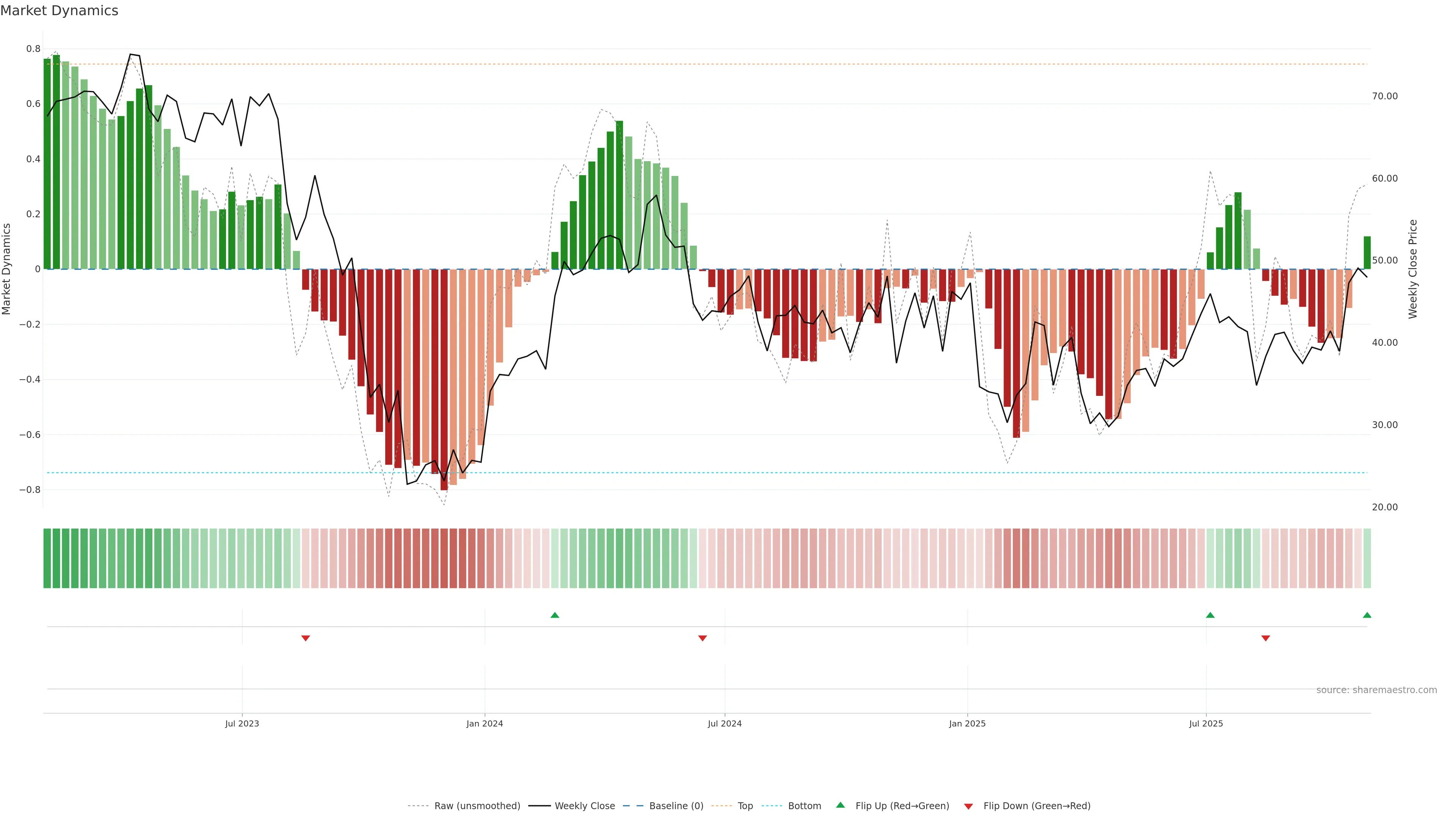Click the red flip-down marker after Jul 2023
1456x819 pixels.
point(306,638)
